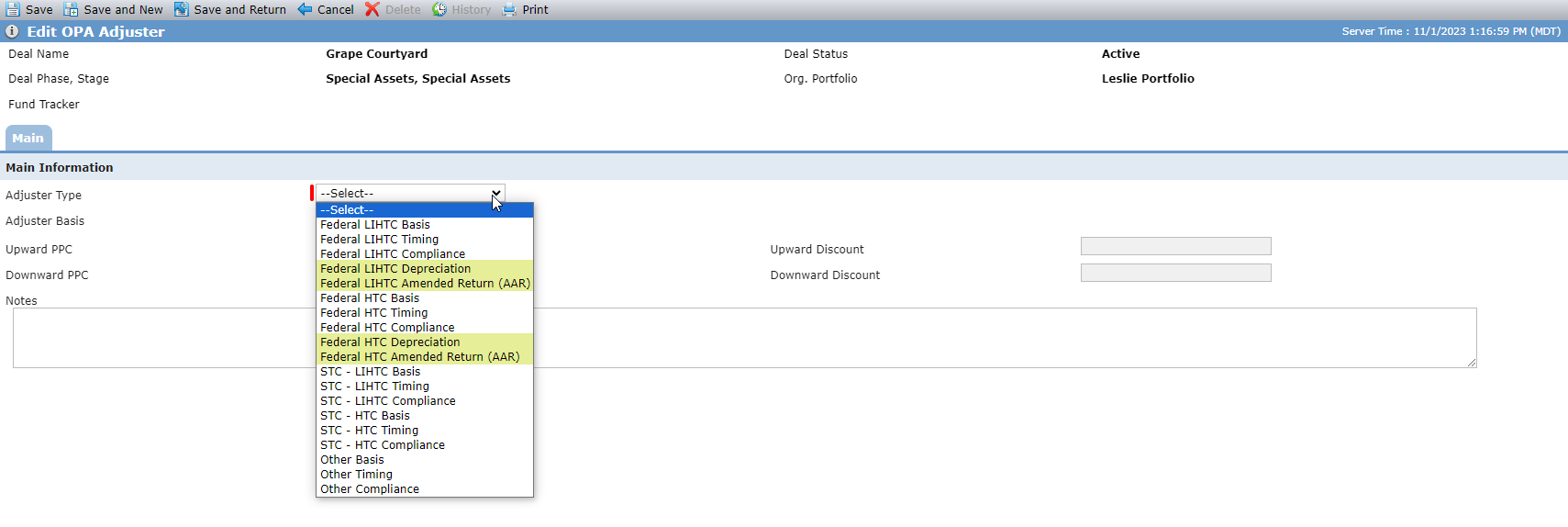Cancel editing the OPA Adjuster
This screenshot has height=527, width=1568.
(336, 9)
